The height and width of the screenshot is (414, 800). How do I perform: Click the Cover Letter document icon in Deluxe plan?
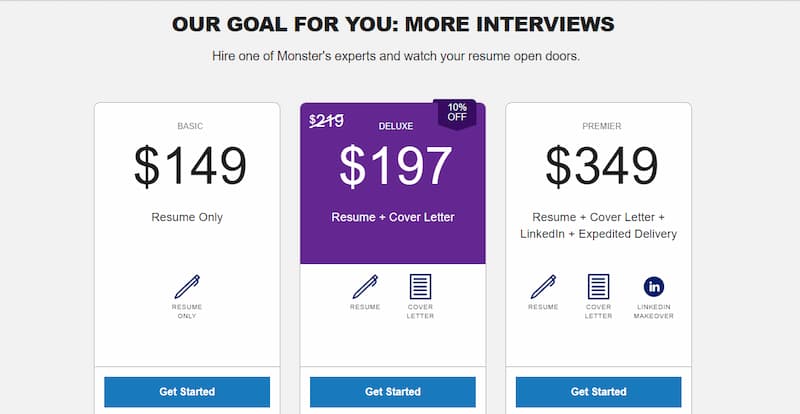click(x=420, y=286)
